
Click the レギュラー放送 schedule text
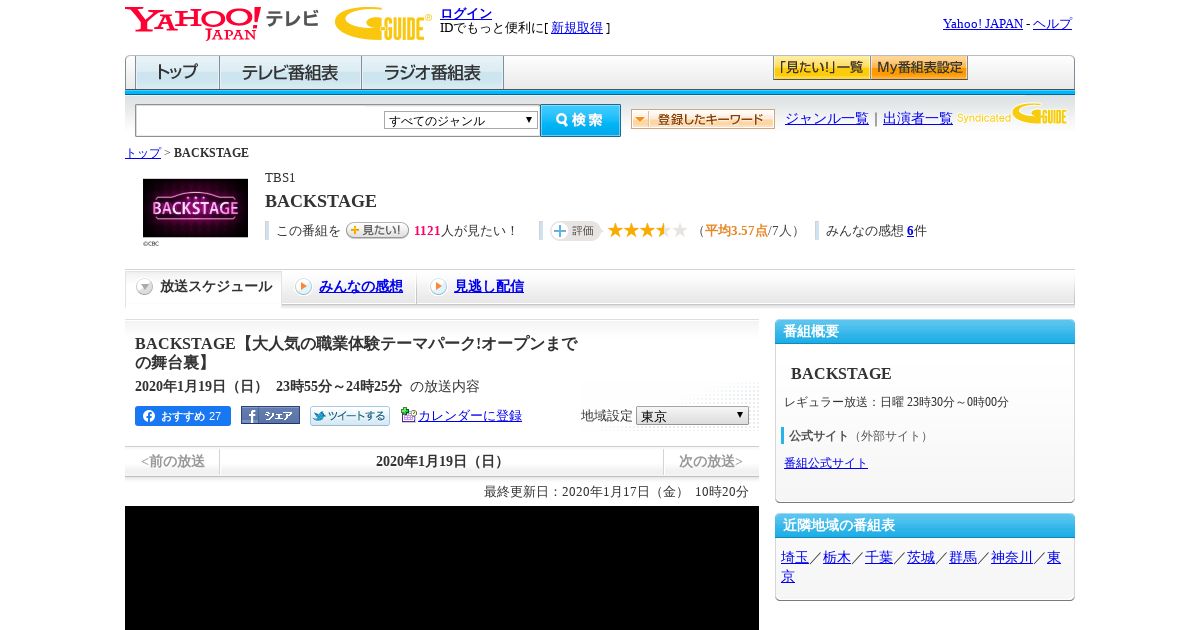click(x=896, y=402)
